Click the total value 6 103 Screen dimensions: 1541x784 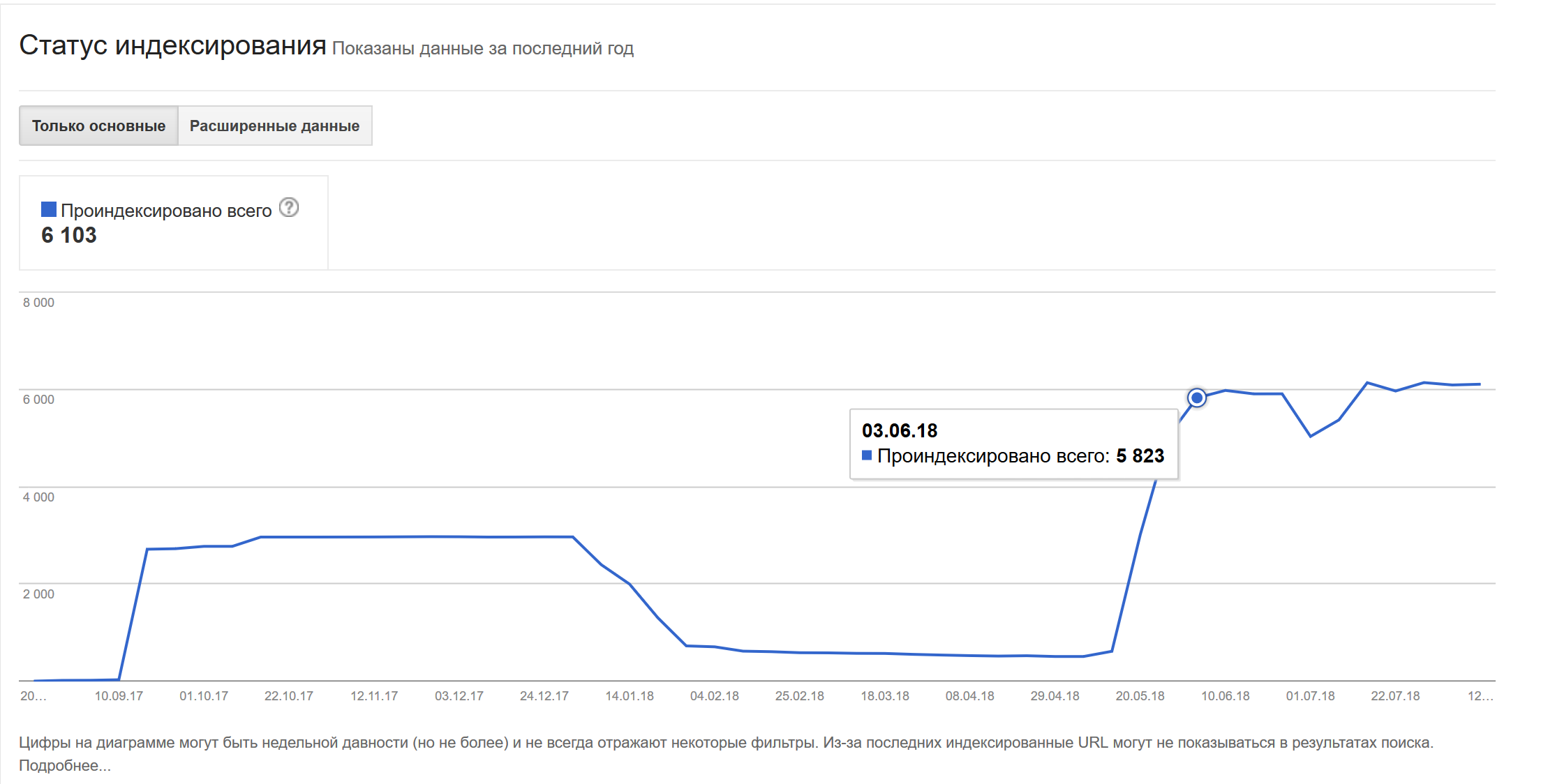pos(69,235)
